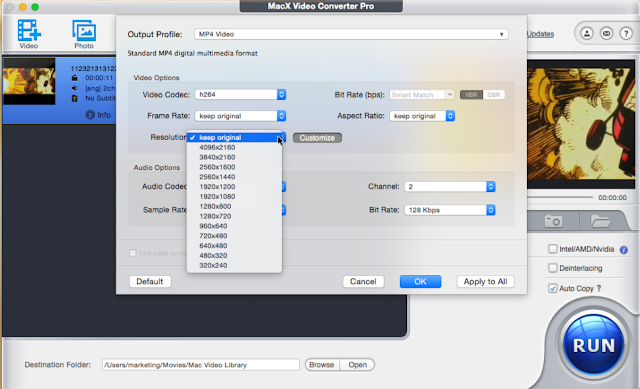
Task: Click the video preview image
Action: click(x=581, y=124)
